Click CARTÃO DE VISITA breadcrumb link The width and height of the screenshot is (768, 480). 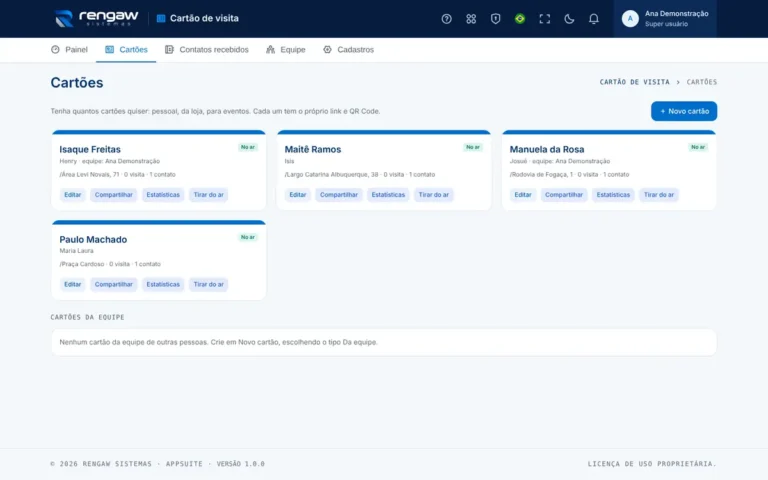coord(634,82)
